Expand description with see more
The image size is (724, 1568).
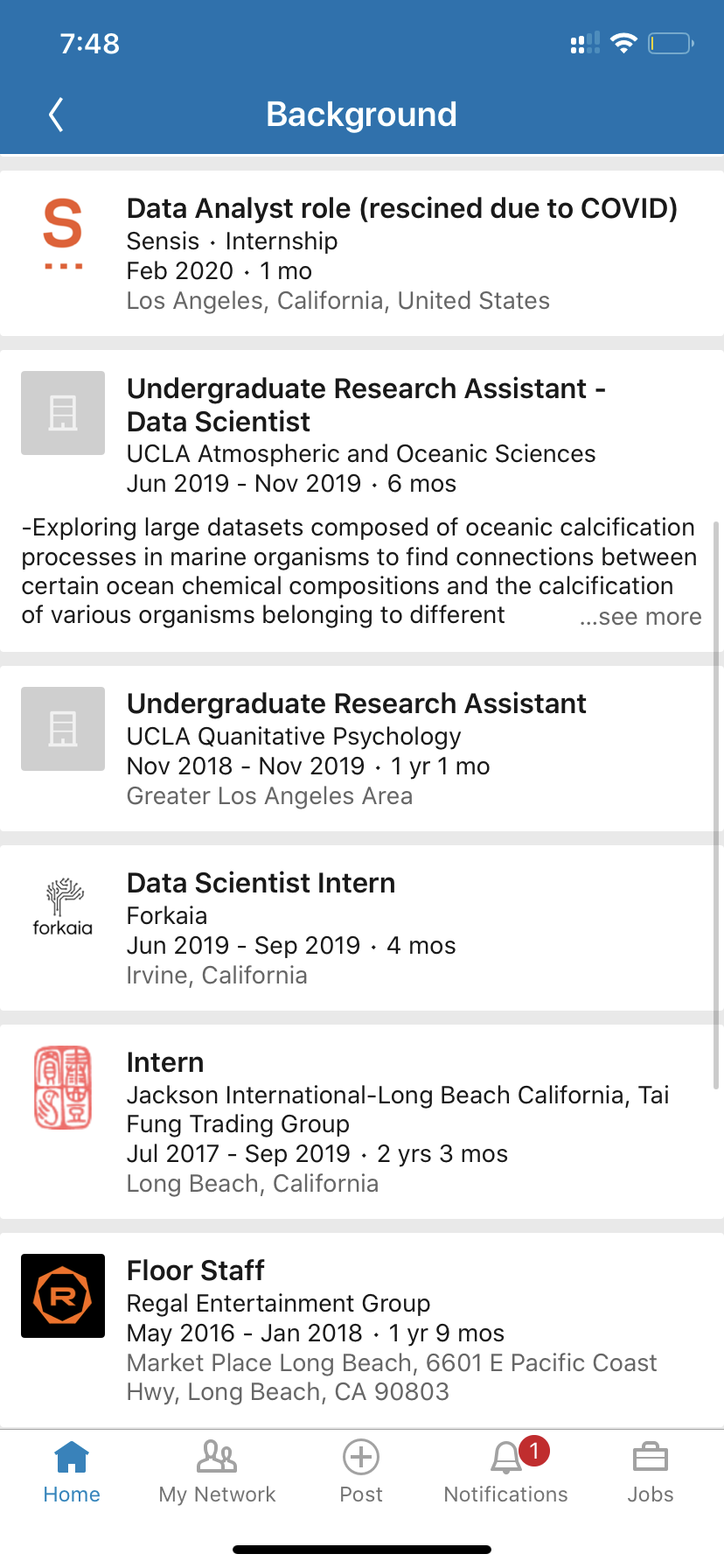pos(641,617)
